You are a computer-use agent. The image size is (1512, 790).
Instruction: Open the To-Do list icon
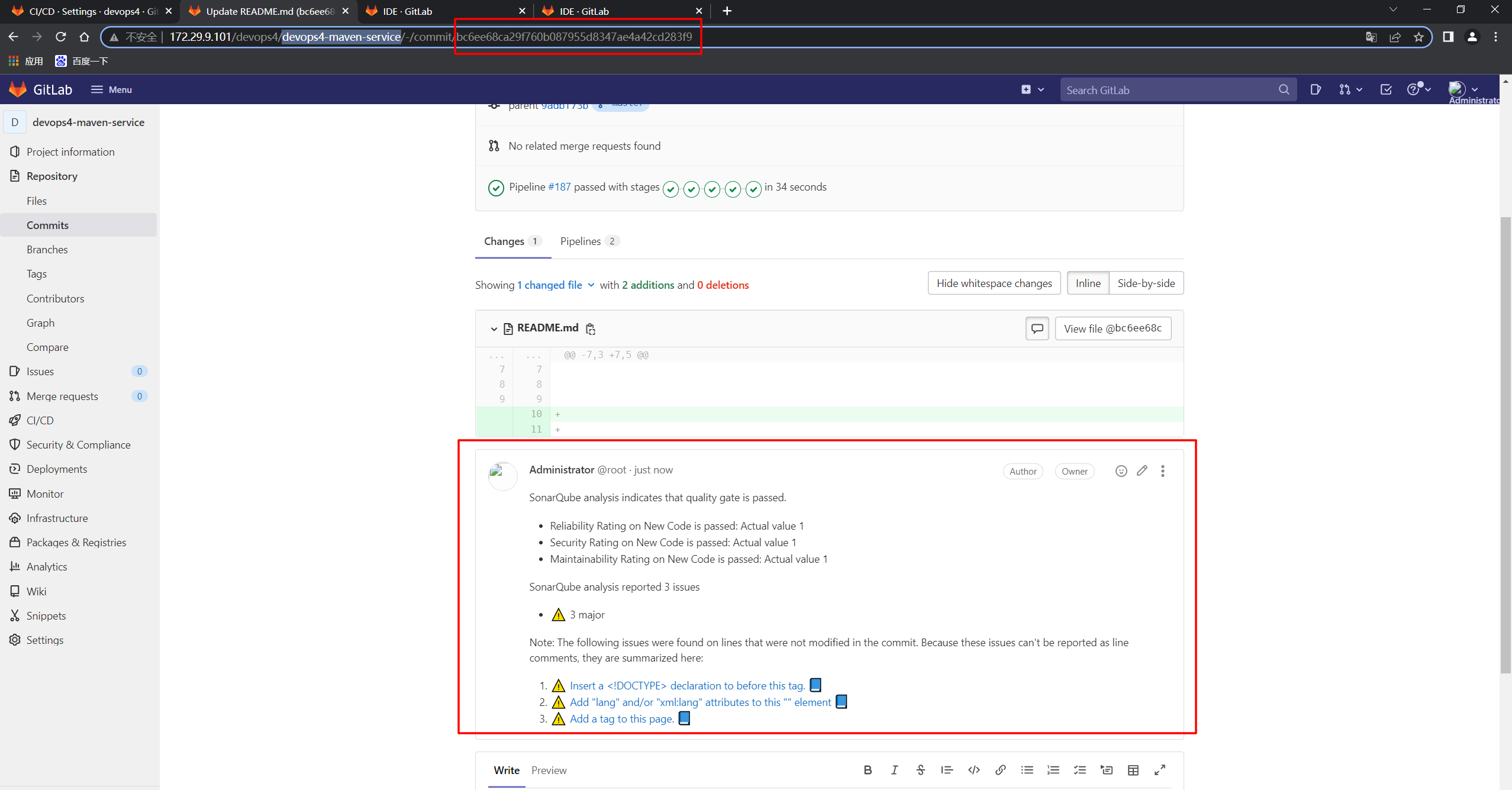click(x=1385, y=89)
